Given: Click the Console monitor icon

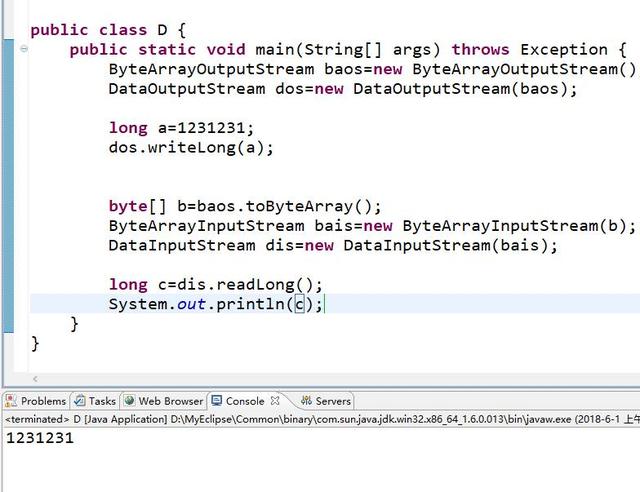Looking at the screenshot, I should click(217, 401).
